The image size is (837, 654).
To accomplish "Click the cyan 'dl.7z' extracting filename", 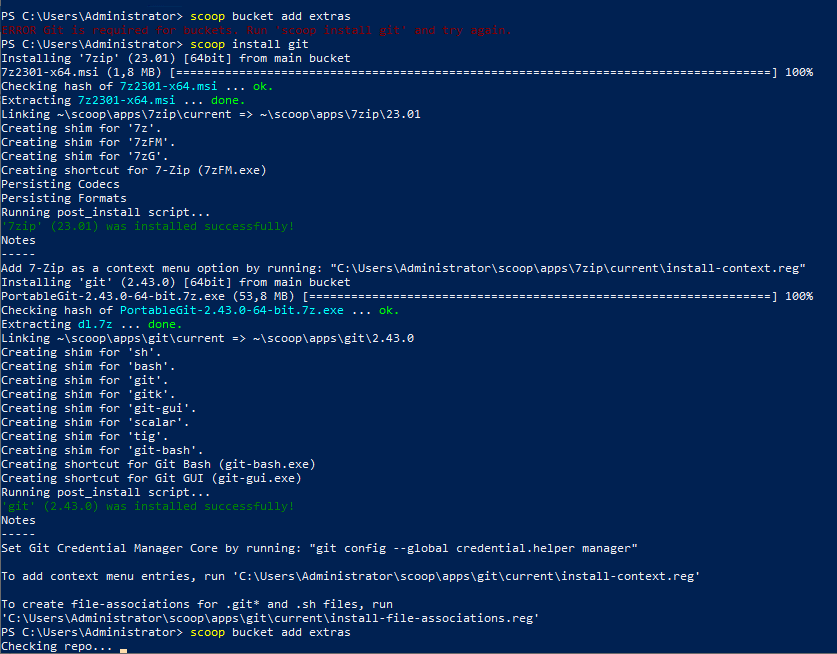I will [x=95, y=325].
